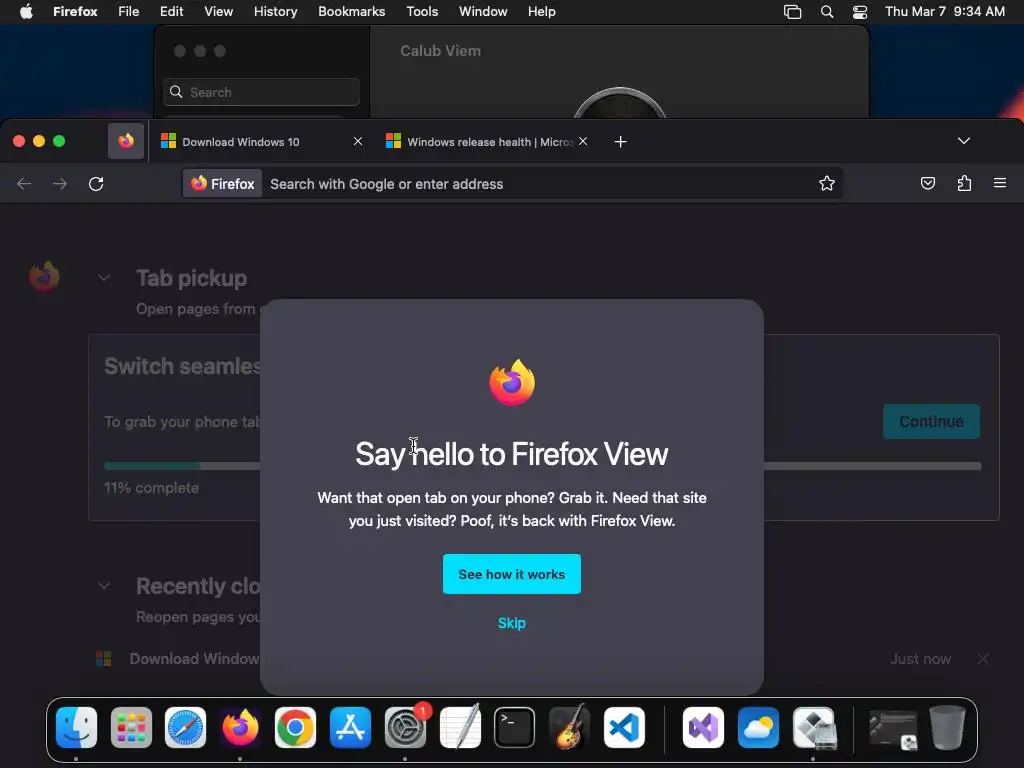
Task: Reload the current page
Action: click(96, 184)
